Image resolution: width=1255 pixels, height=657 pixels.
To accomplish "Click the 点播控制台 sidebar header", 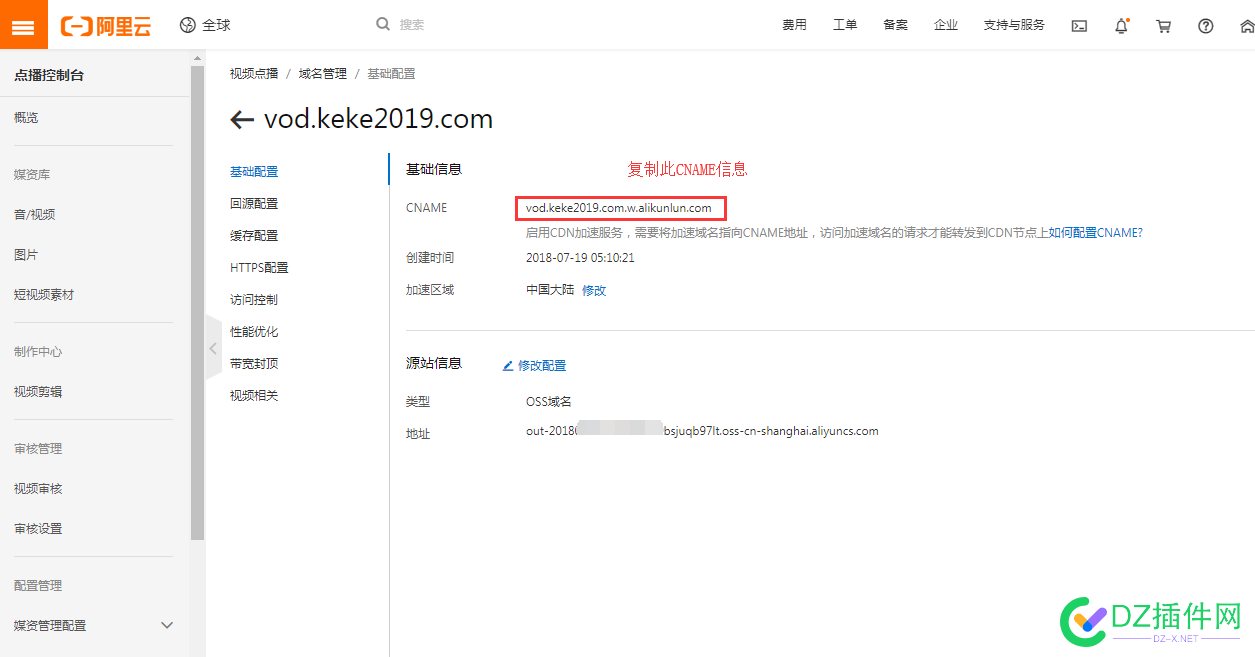I will (49, 75).
